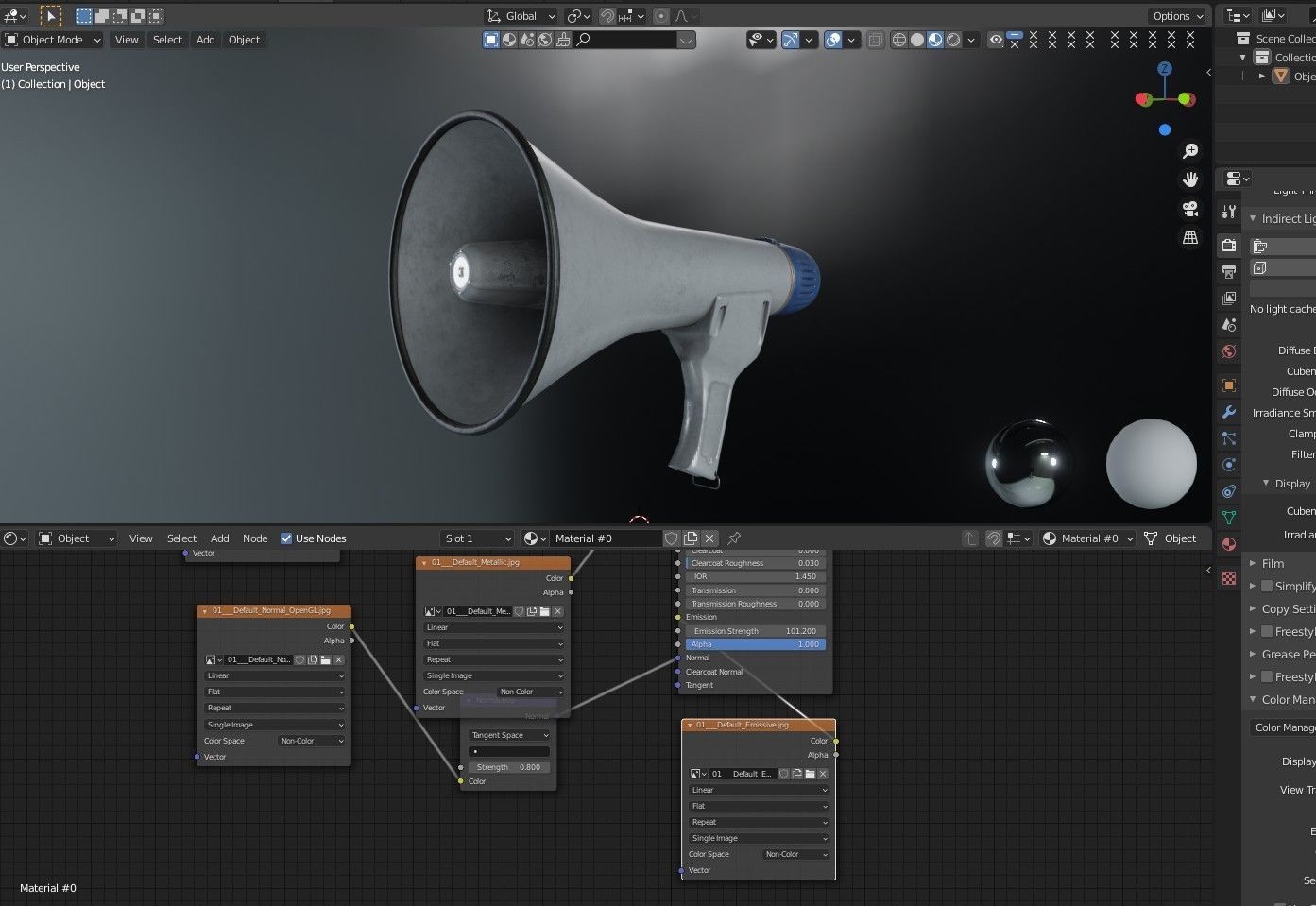Screen dimensions: 1316x906
Task: Open the Object properties tab
Action: (x=1228, y=385)
